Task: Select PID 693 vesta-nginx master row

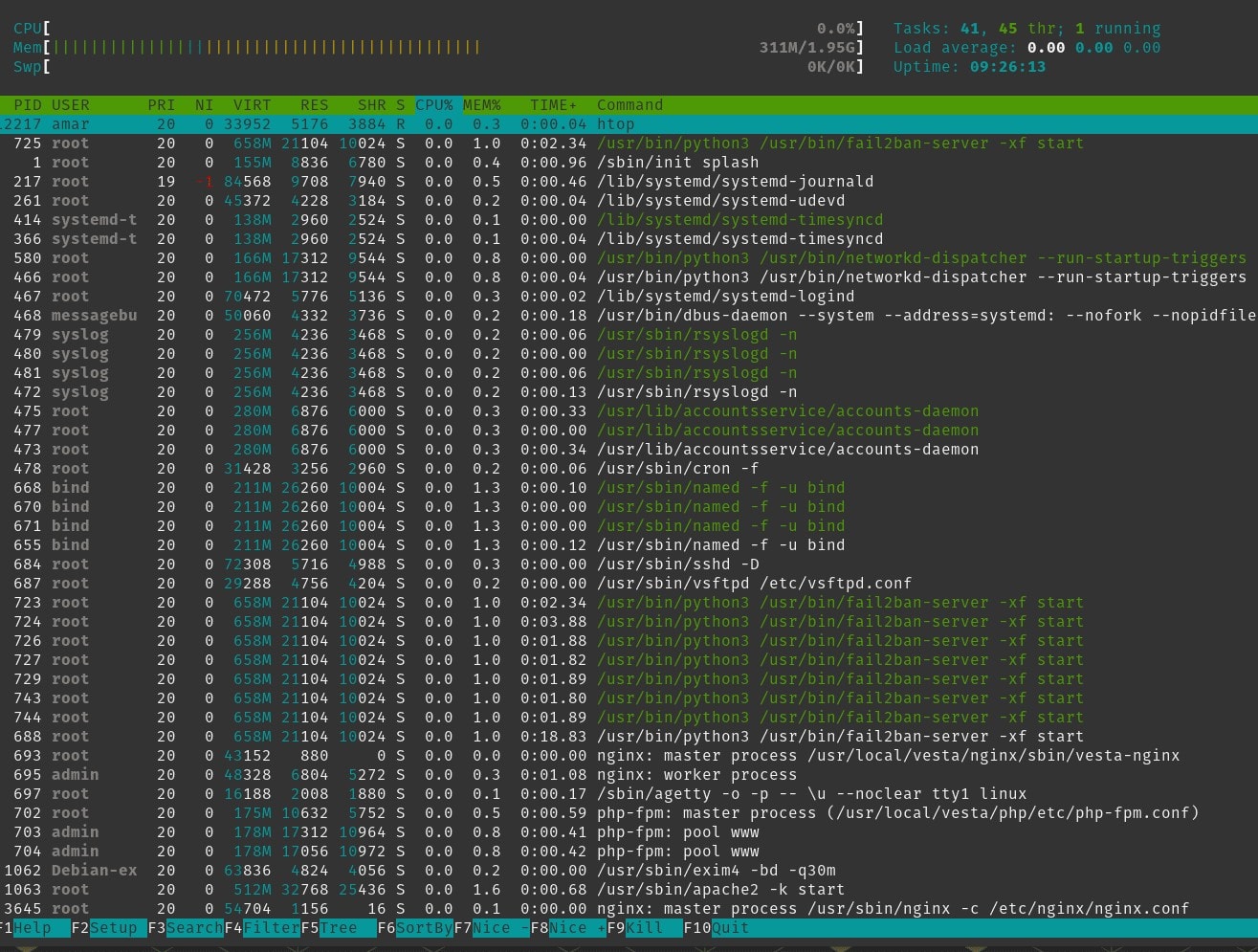Action: click(x=629, y=756)
